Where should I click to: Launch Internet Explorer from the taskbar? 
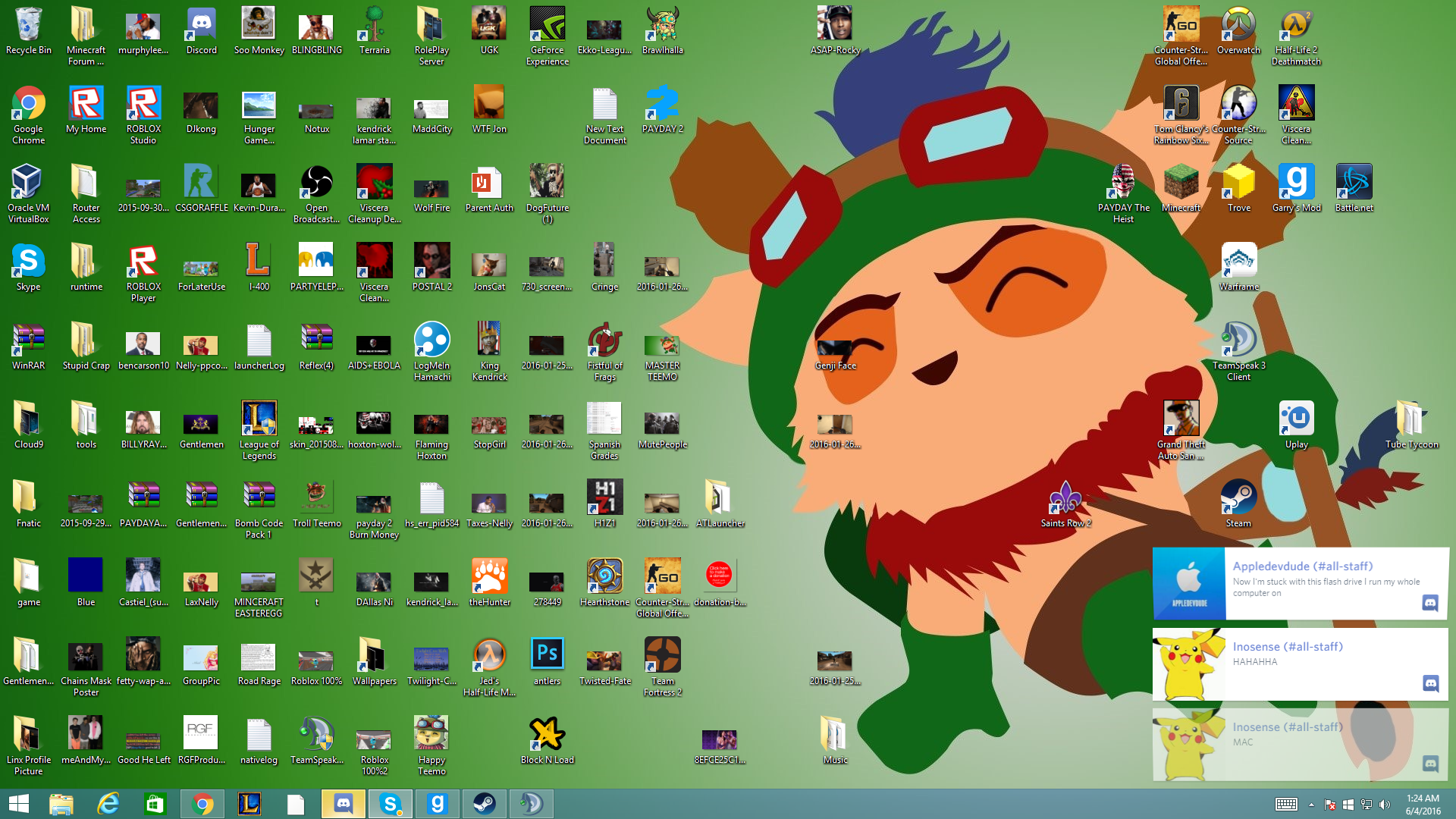tap(108, 804)
